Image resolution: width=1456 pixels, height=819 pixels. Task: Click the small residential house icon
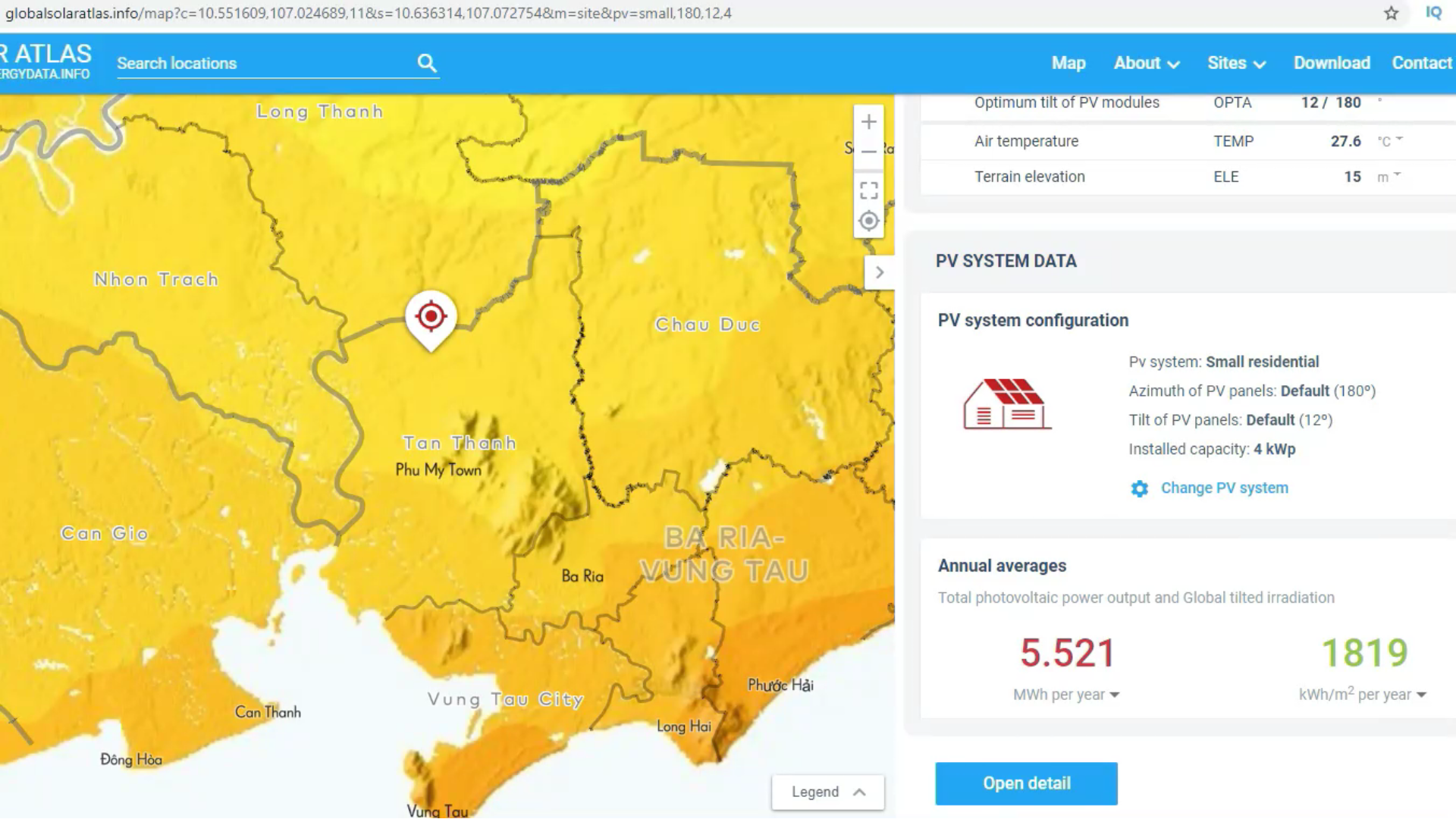[1006, 404]
